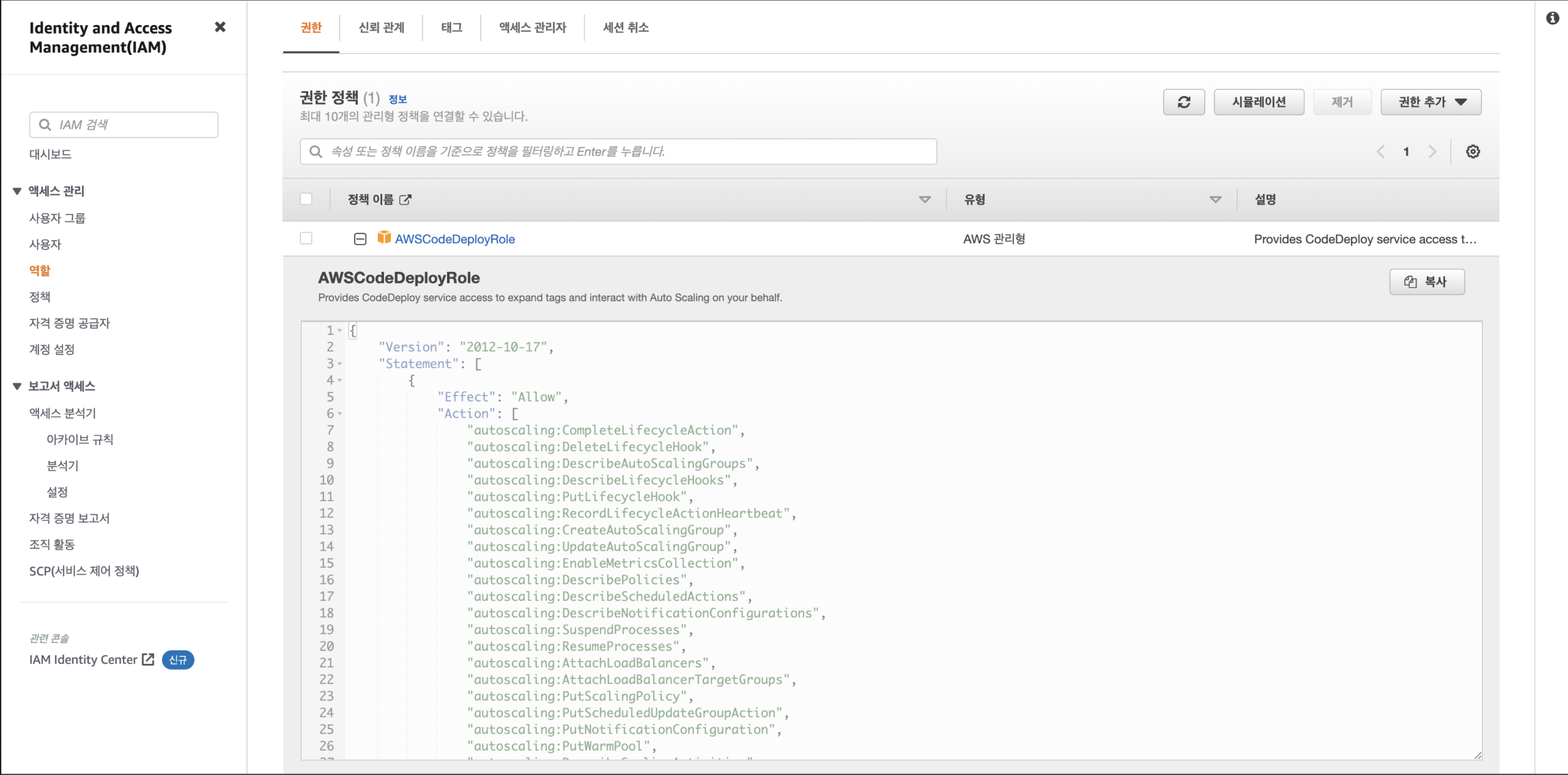The width and height of the screenshot is (1568, 775).
Task: Open the table settings gear
Action: [x=1473, y=152]
